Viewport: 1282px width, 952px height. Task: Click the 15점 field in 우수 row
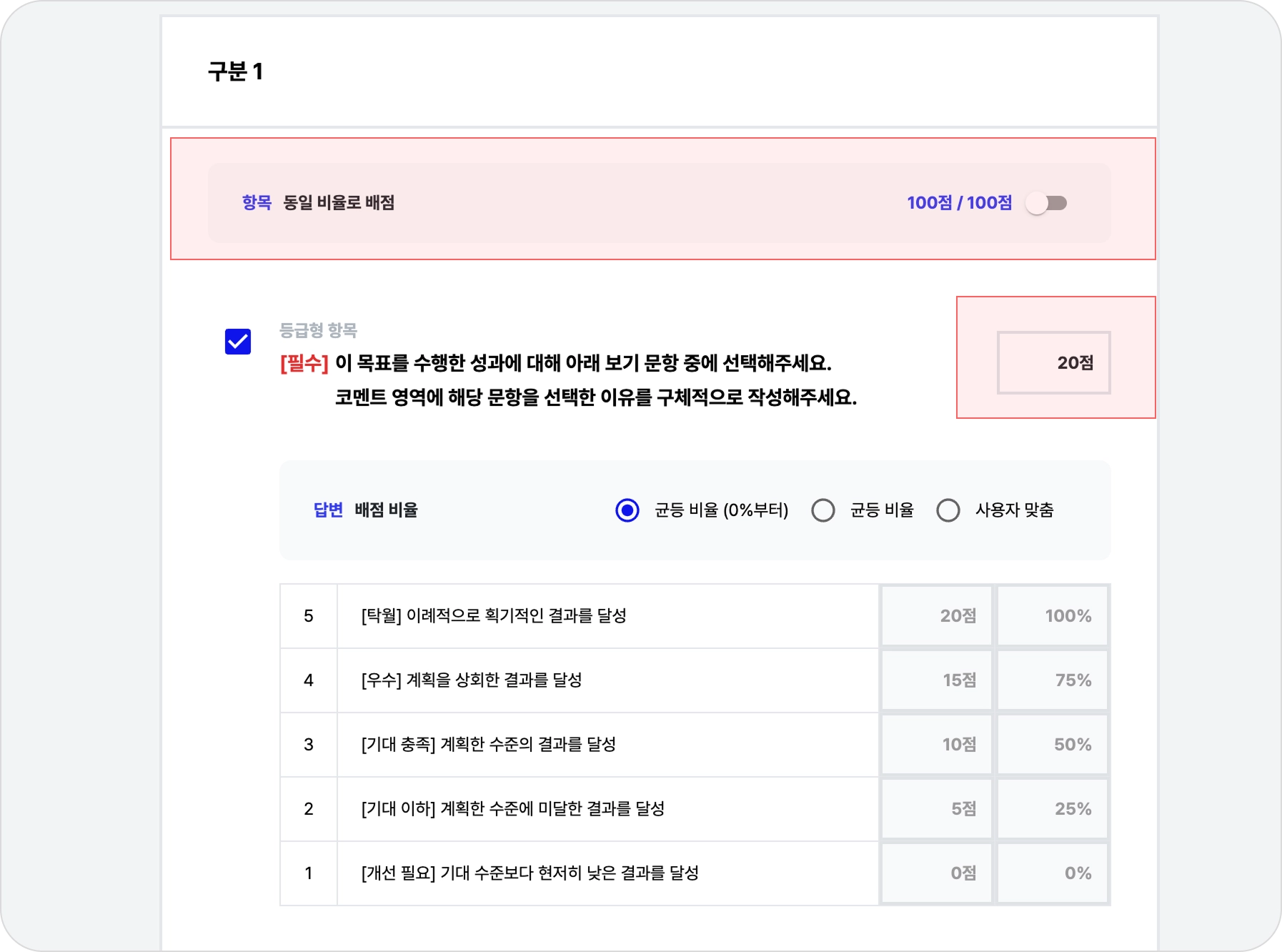tap(937, 680)
